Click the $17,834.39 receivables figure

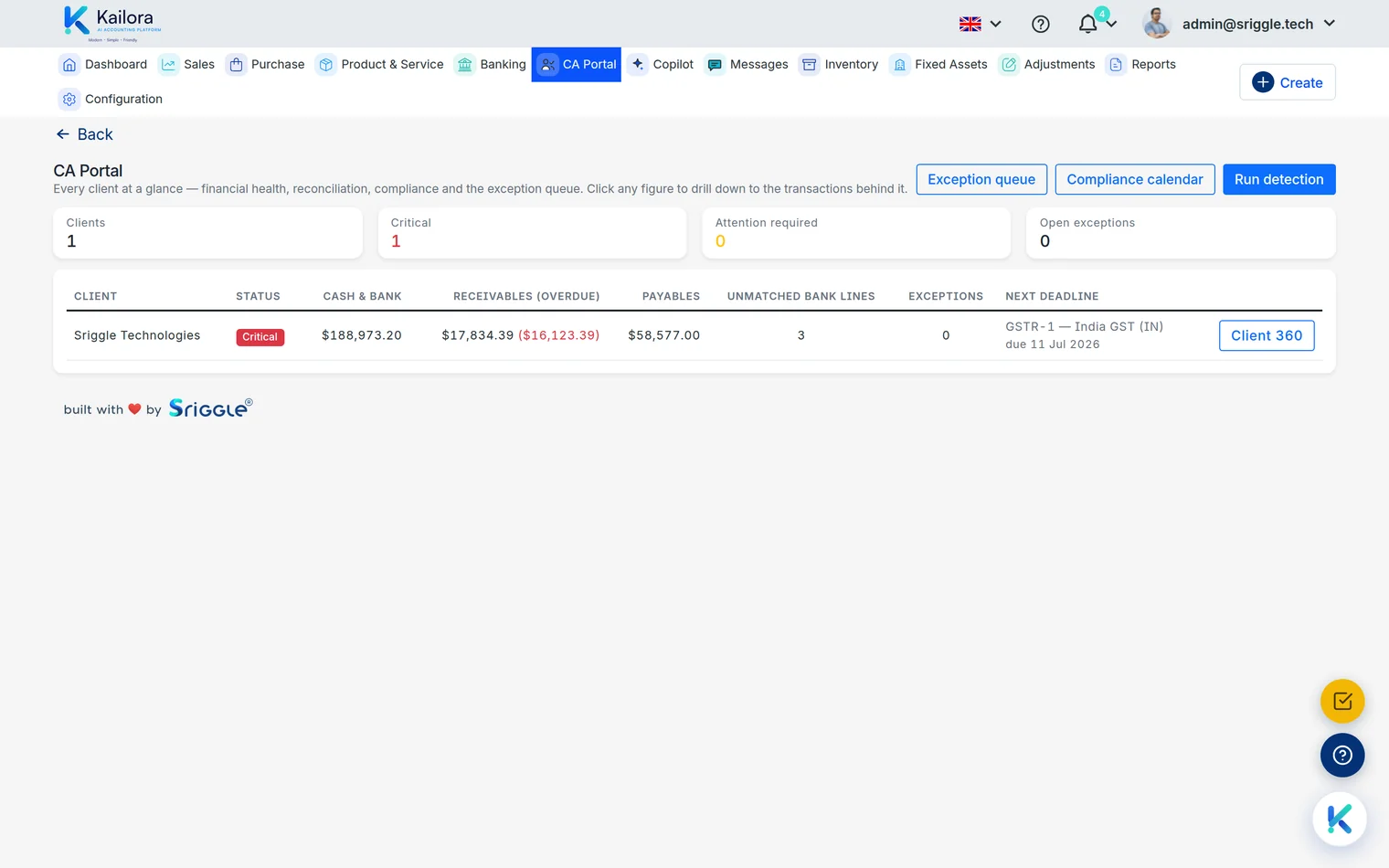pos(478,335)
